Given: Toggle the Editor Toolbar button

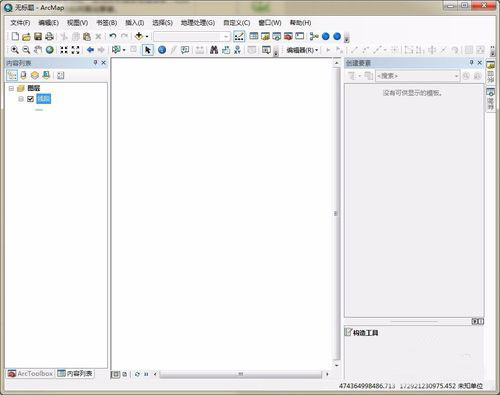Looking at the screenshot, I should click(239, 36).
